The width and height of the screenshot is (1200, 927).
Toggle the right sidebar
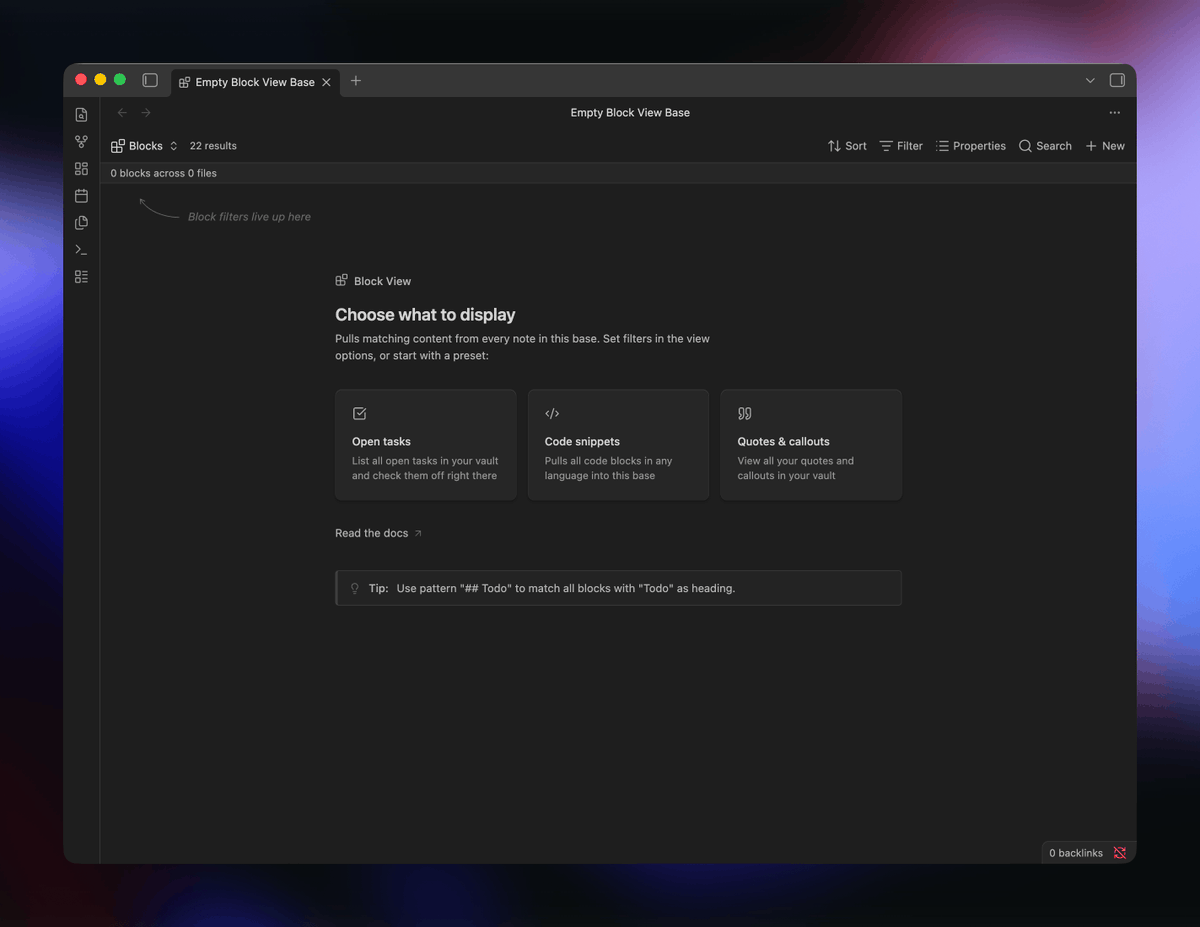1117,80
